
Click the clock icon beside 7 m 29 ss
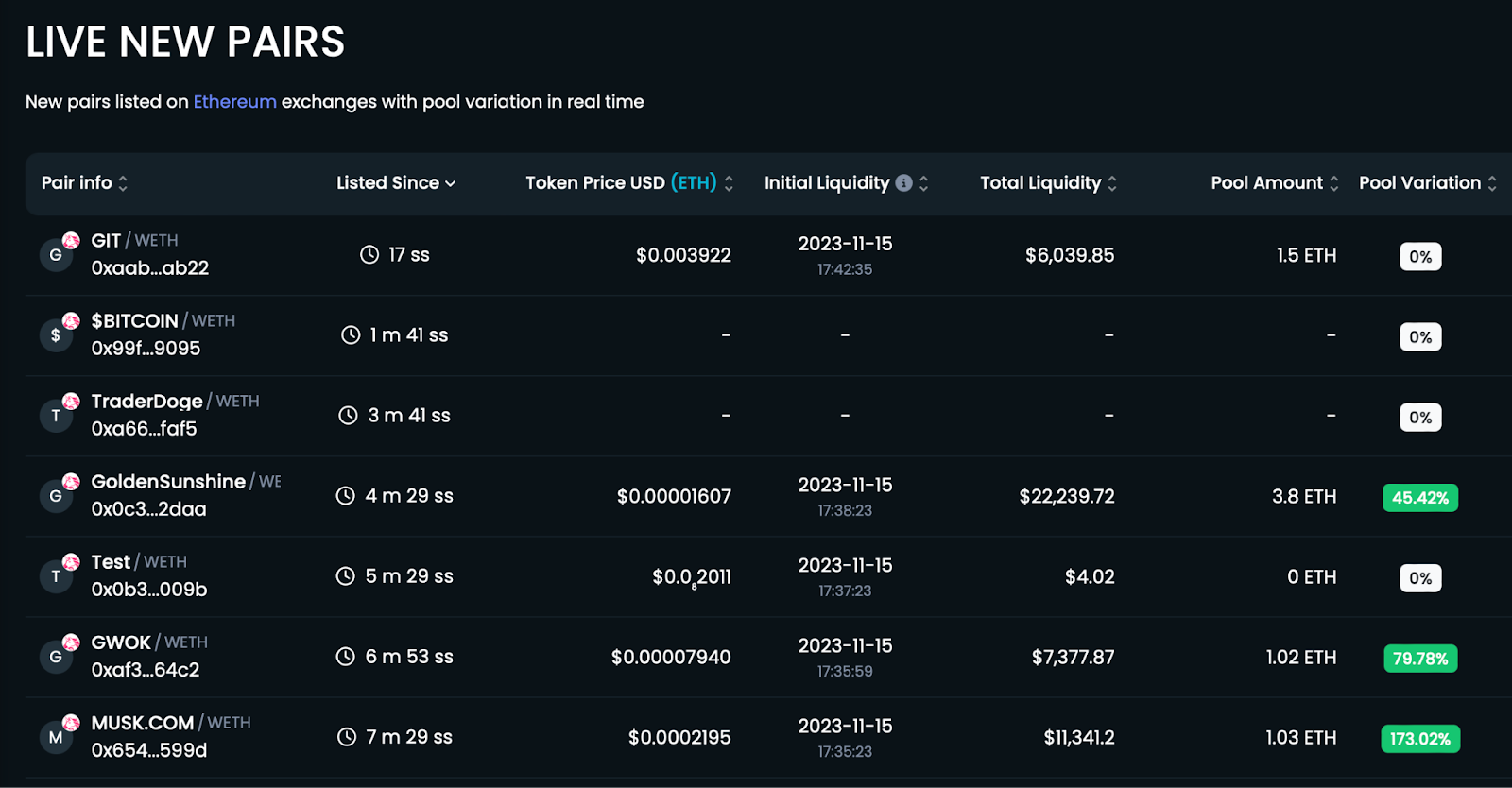(347, 737)
